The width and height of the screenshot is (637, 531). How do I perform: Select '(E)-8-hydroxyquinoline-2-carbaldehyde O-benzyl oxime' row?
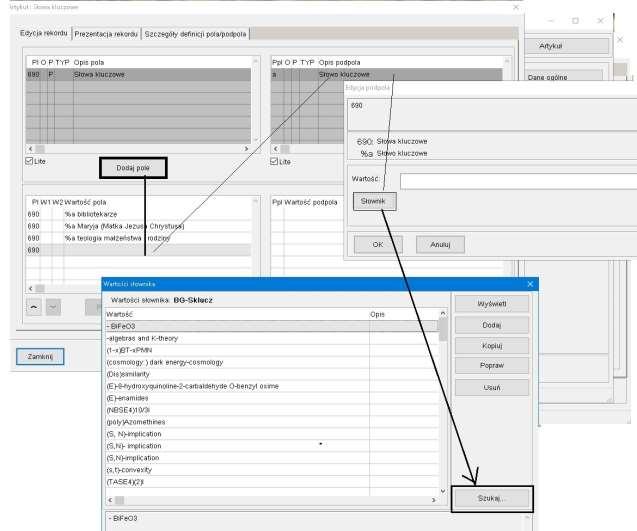point(272,386)
